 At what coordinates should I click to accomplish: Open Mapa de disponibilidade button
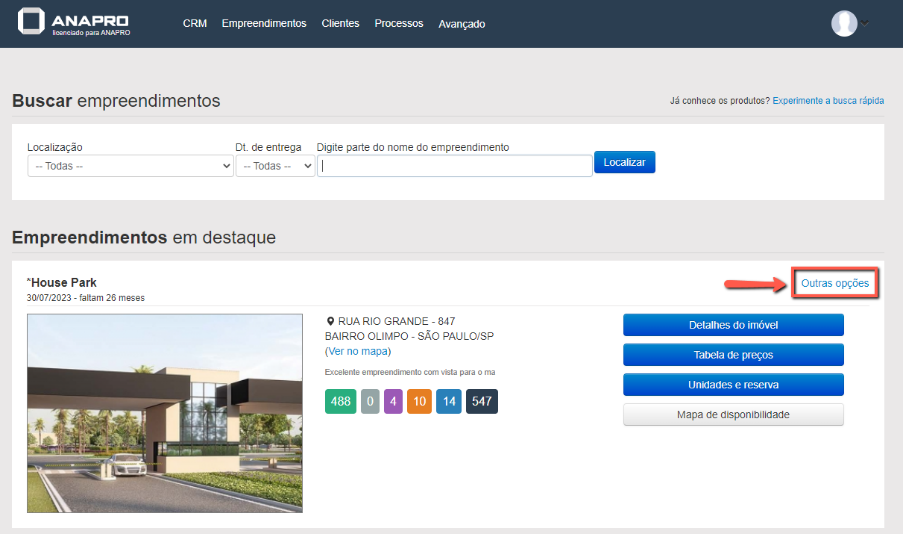(x=733, y=415)
